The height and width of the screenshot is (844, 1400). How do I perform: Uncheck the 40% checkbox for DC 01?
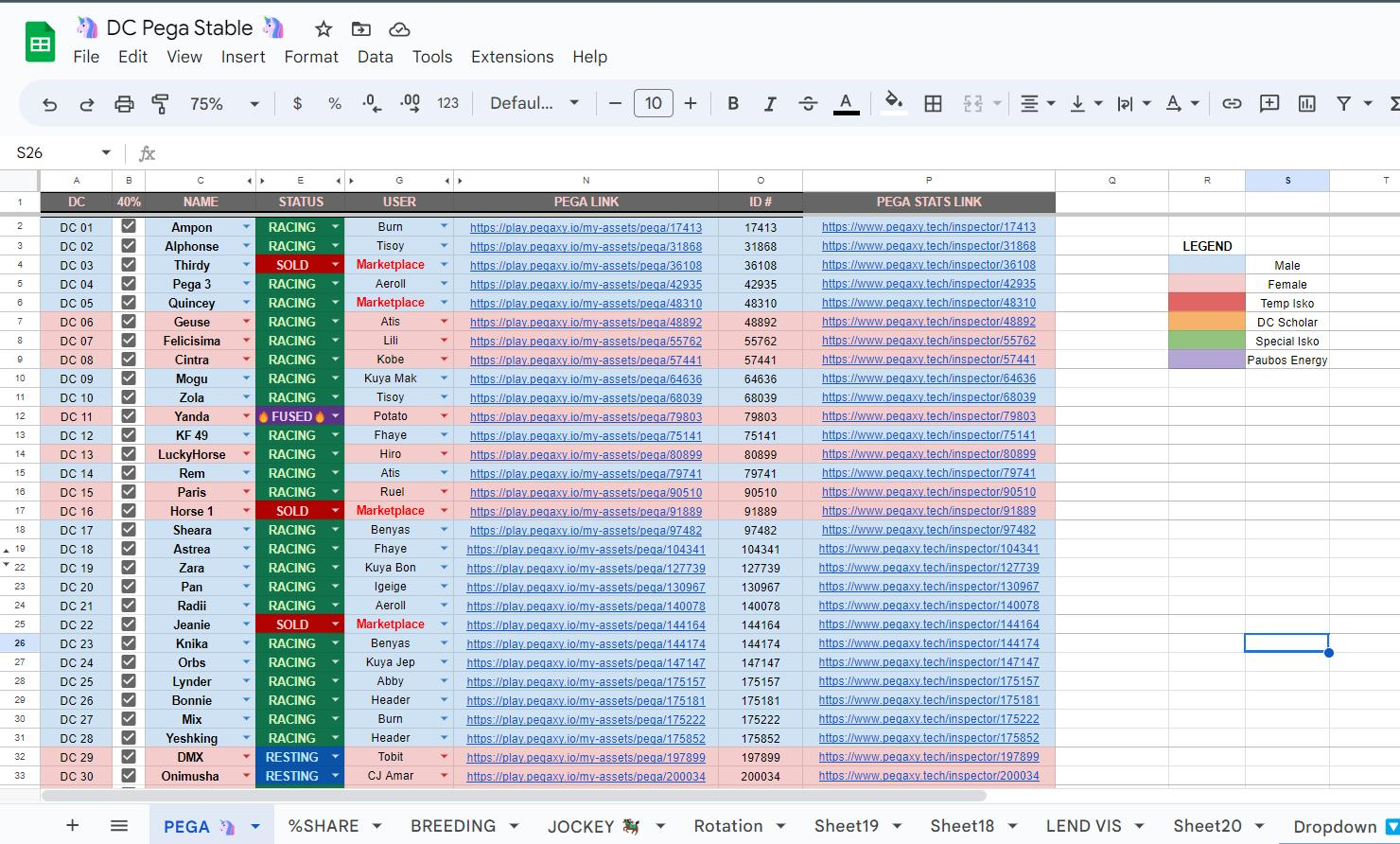click(129, 226)
